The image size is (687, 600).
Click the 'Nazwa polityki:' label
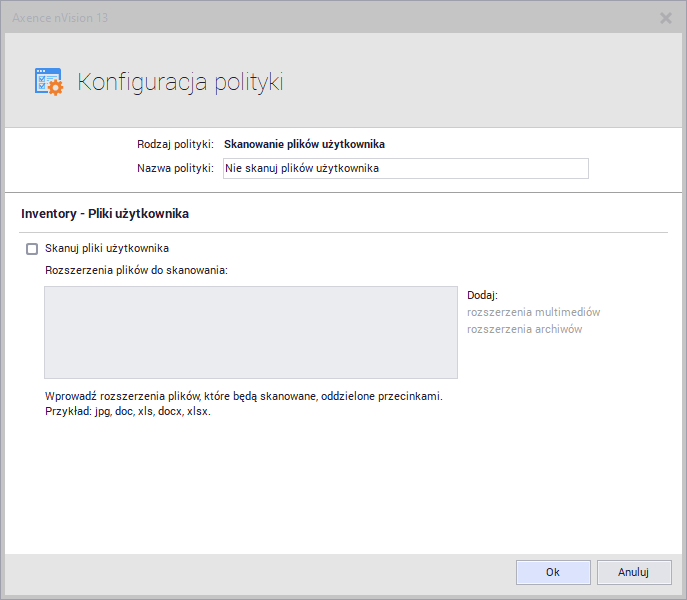point(175,168)
